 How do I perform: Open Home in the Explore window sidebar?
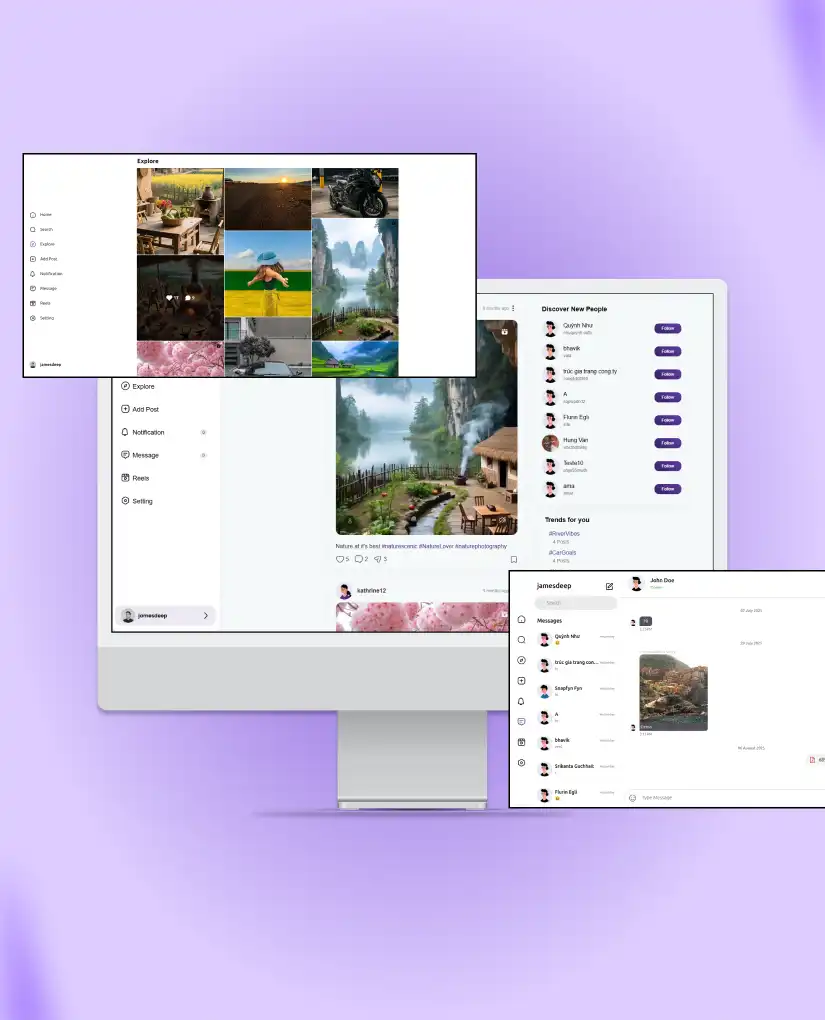pos(45,215)
